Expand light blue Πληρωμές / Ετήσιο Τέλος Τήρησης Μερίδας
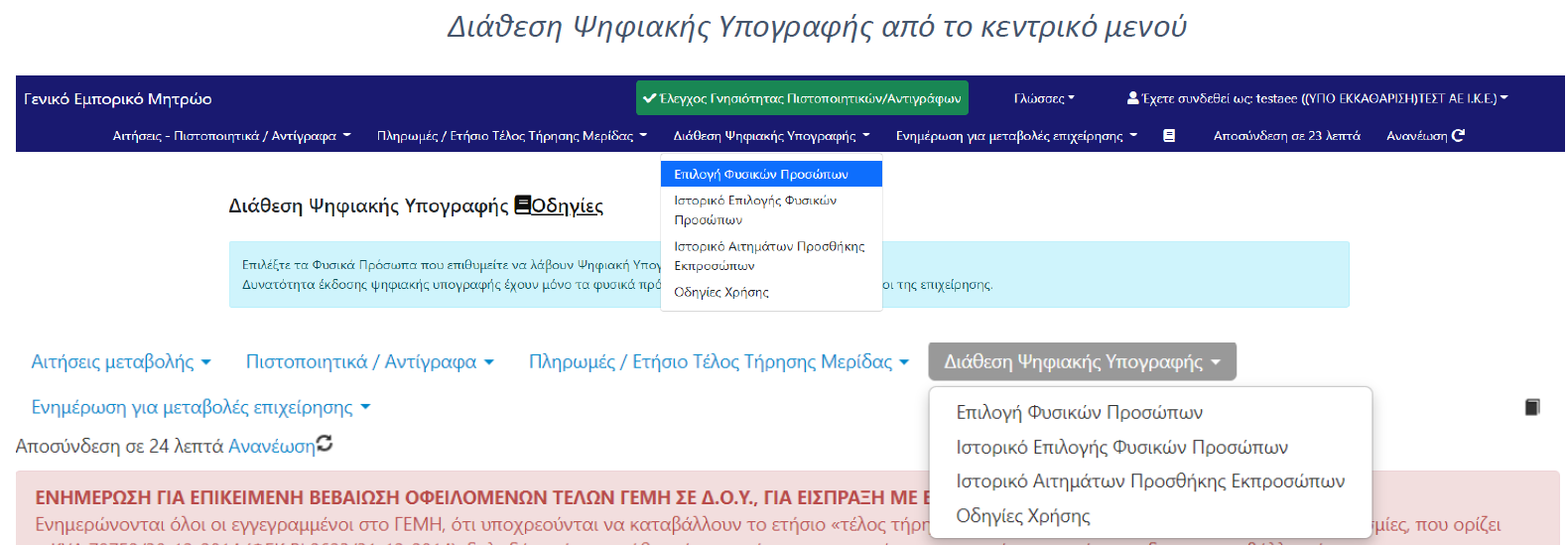Image resolution: width=1568 pixels, height=545 pixels. [x=719, y=361]
